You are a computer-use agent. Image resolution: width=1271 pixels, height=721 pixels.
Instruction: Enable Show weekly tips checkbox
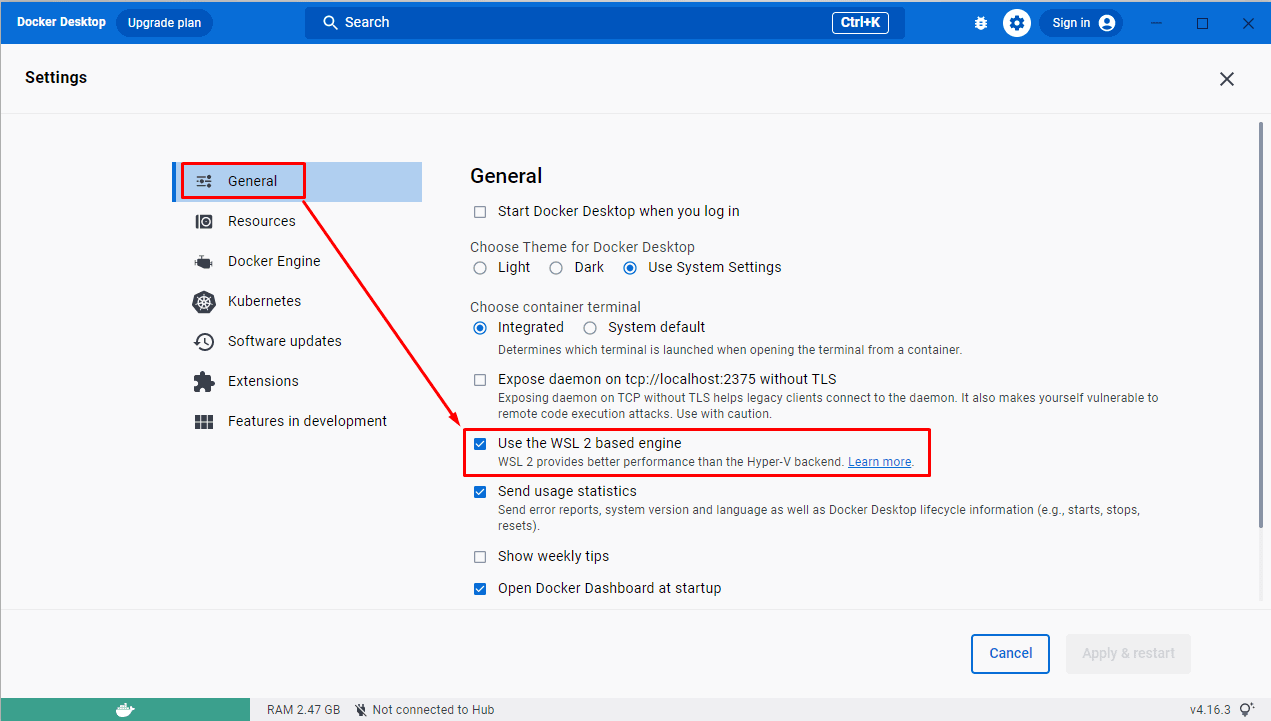pos(480,557)
